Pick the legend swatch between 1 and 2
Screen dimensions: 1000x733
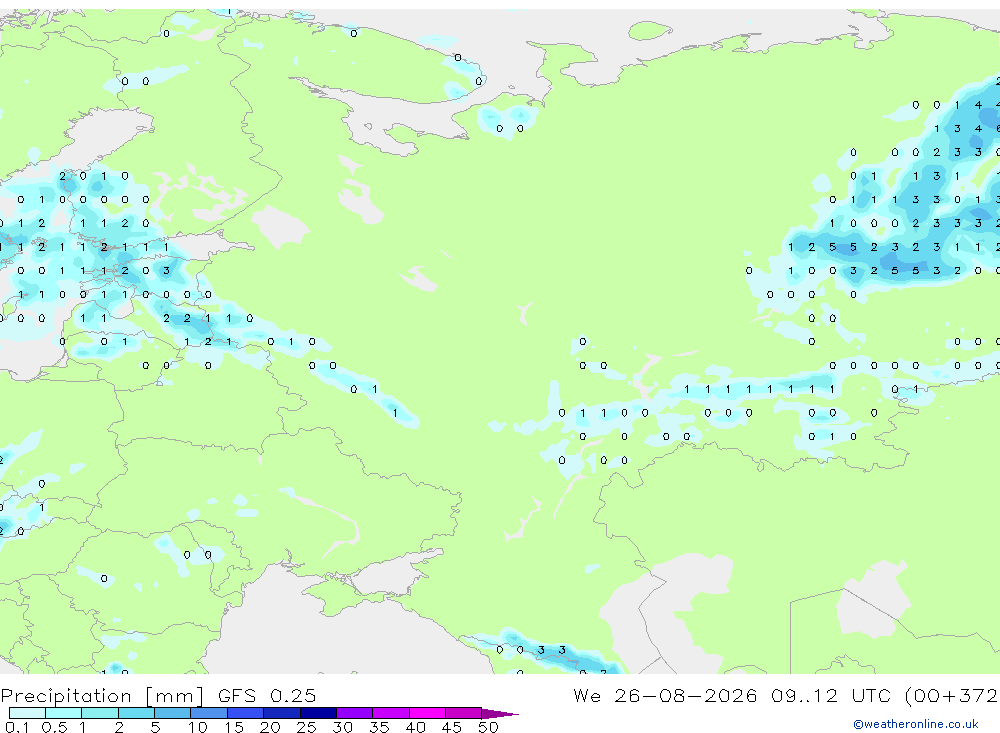(x=100, y=713)
